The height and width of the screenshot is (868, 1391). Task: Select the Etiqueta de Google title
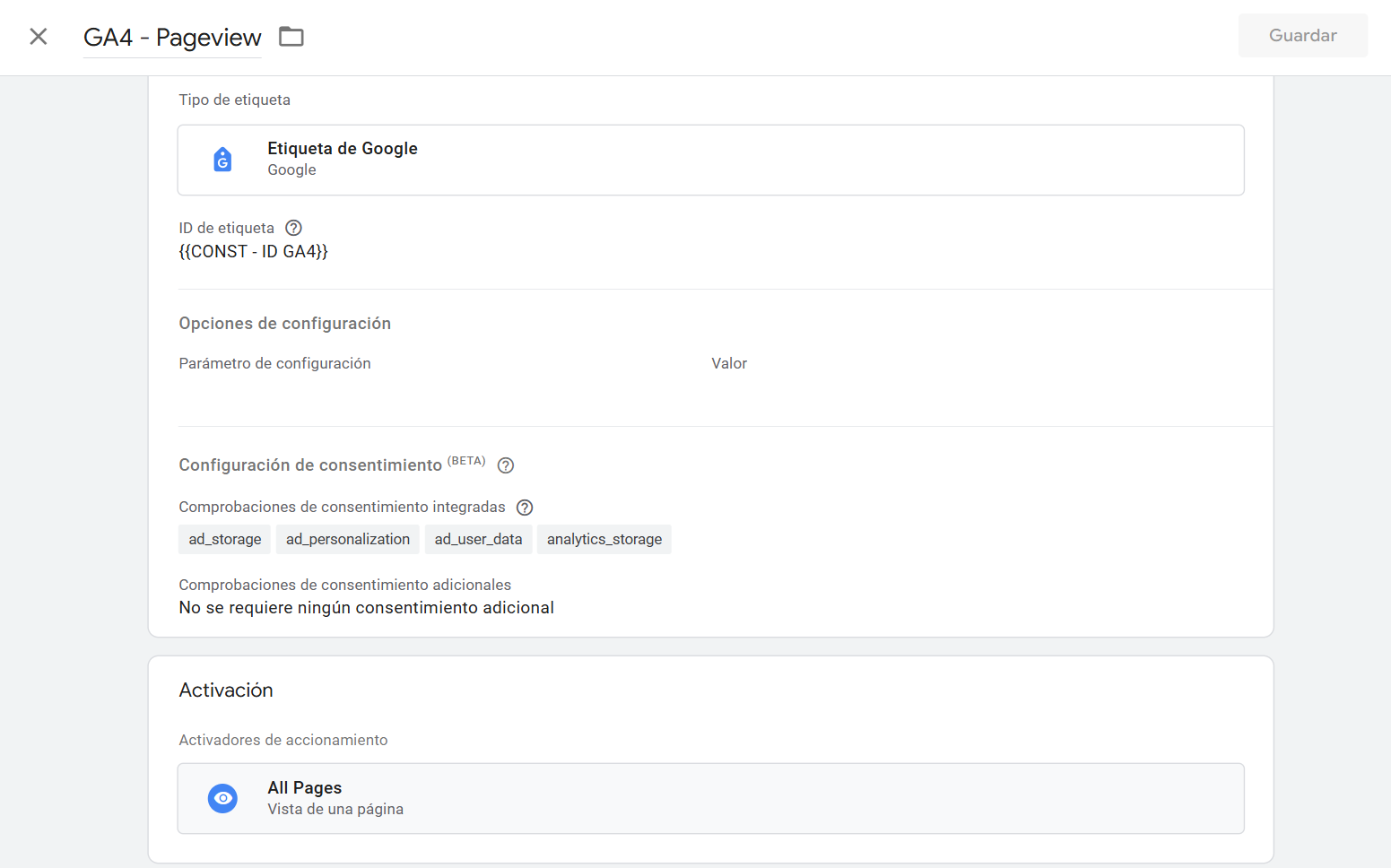pos(342,149)
